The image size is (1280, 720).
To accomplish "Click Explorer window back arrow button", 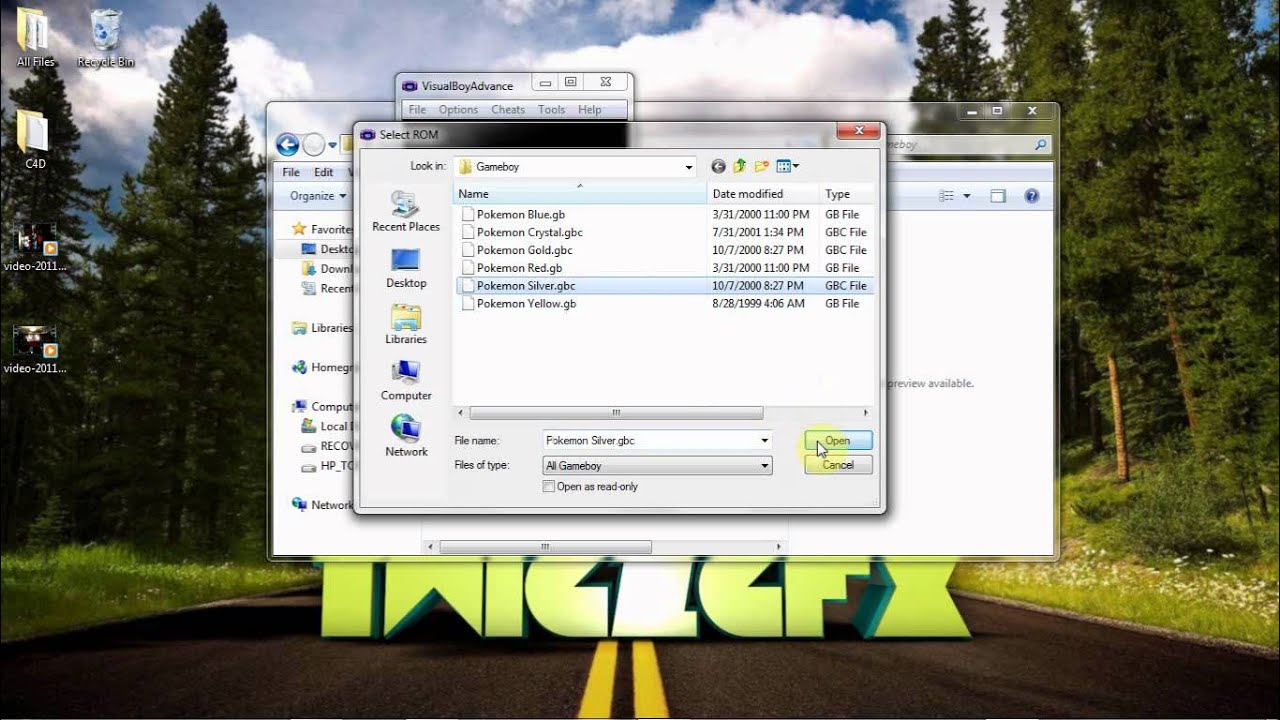I will tap(287, 145).
